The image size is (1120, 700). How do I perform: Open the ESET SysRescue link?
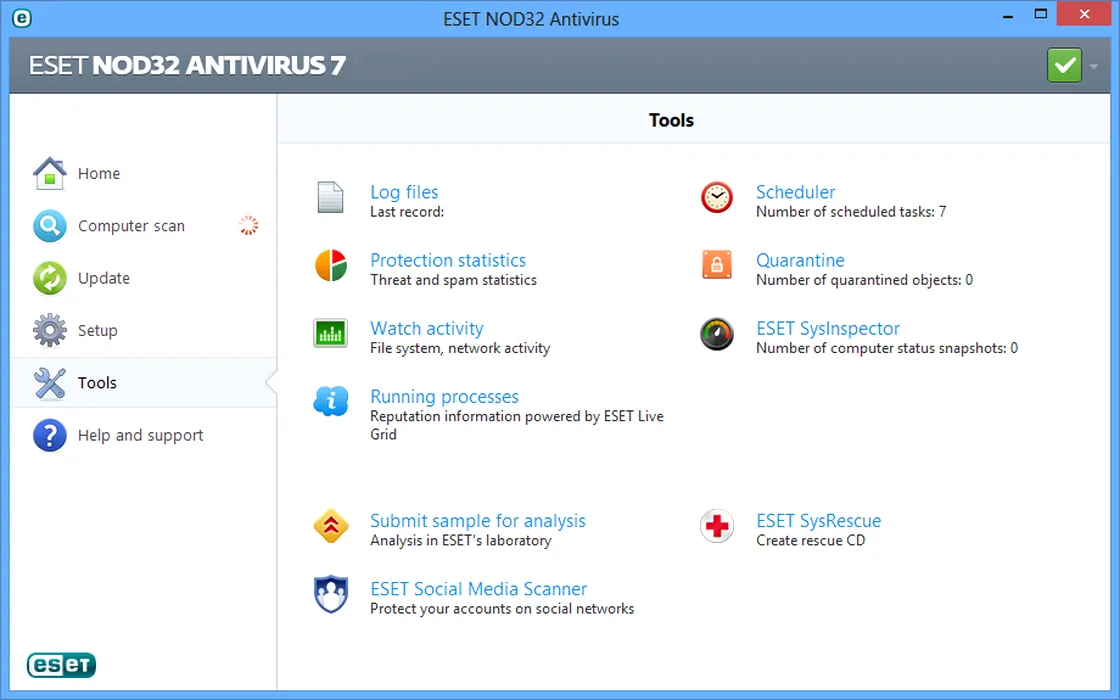click(819, 521)
